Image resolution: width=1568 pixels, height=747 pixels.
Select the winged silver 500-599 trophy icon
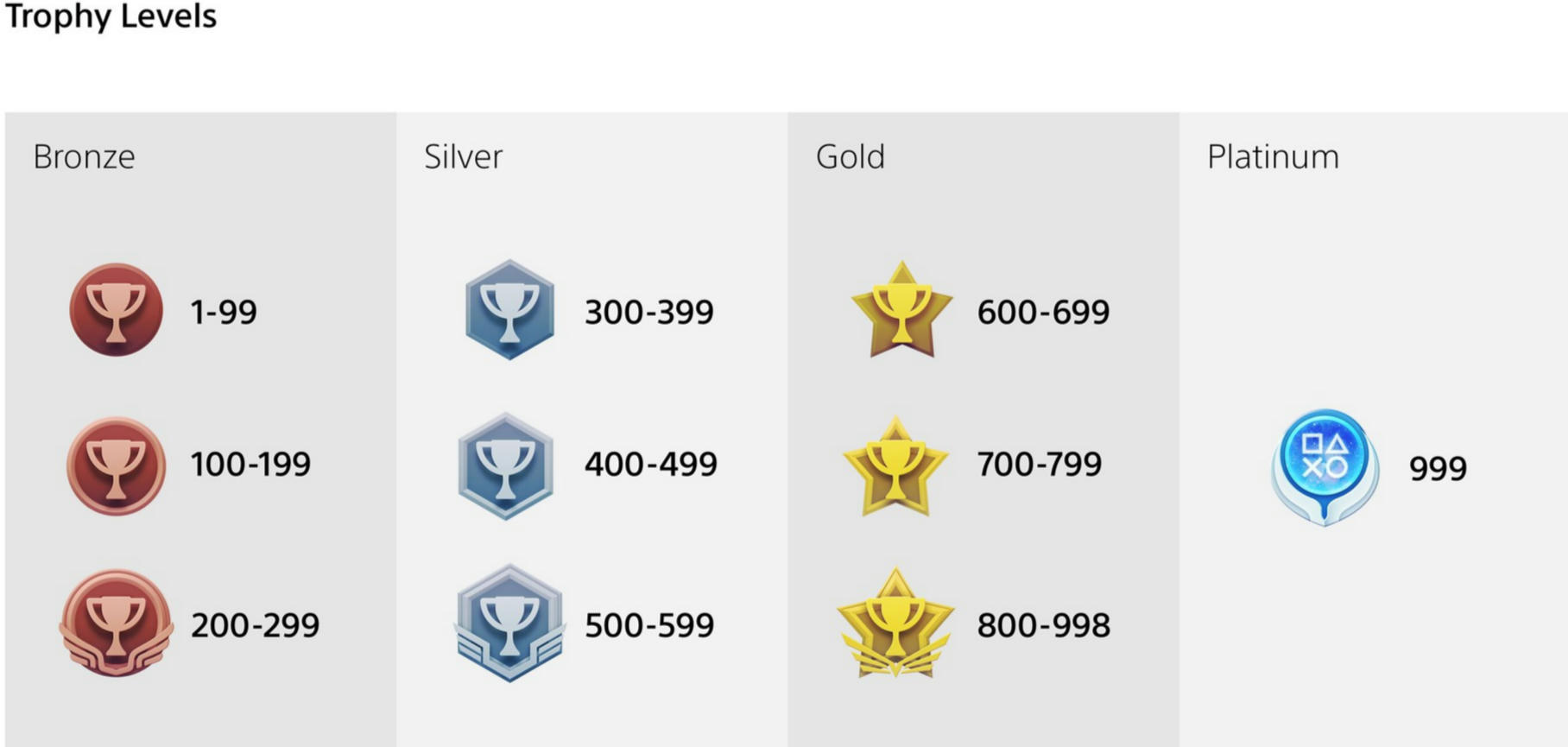(x=509, y=623)
